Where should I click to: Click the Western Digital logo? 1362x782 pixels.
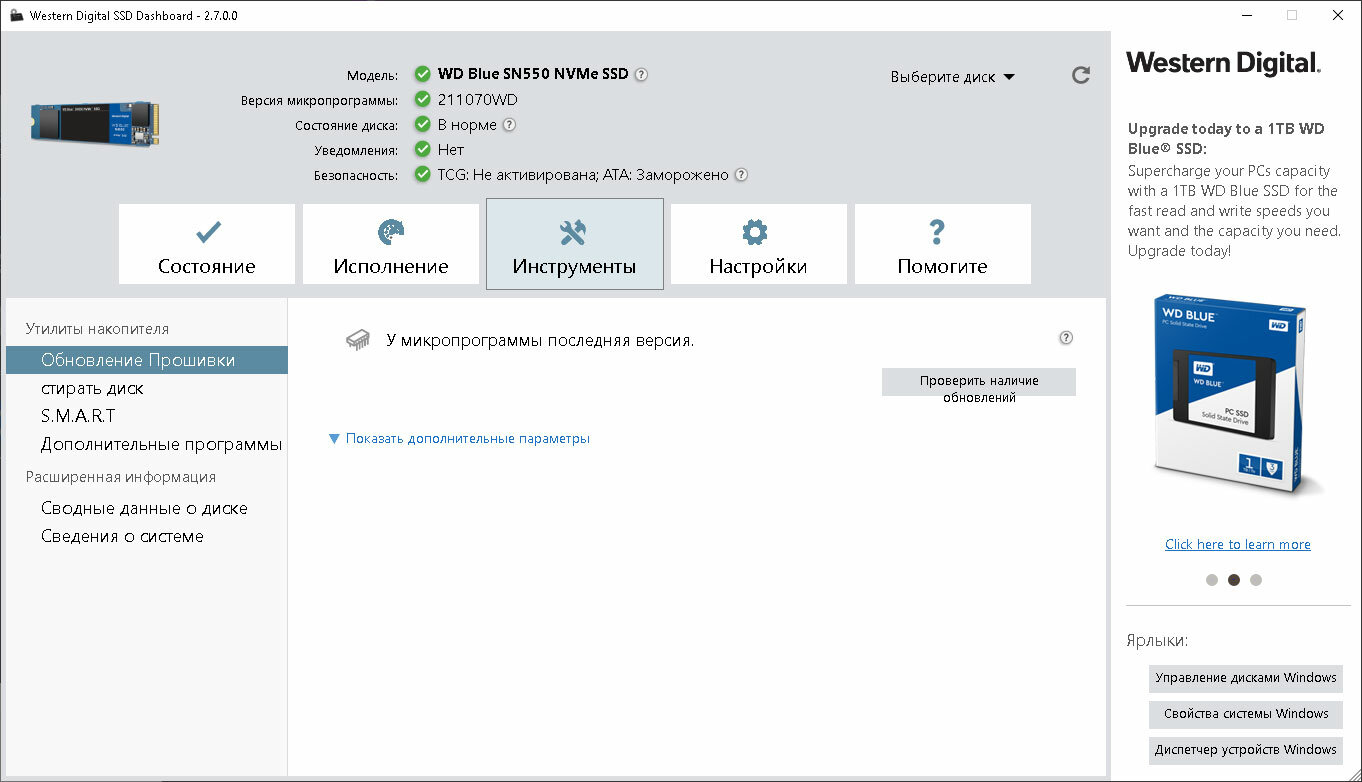coord(1223,63)
